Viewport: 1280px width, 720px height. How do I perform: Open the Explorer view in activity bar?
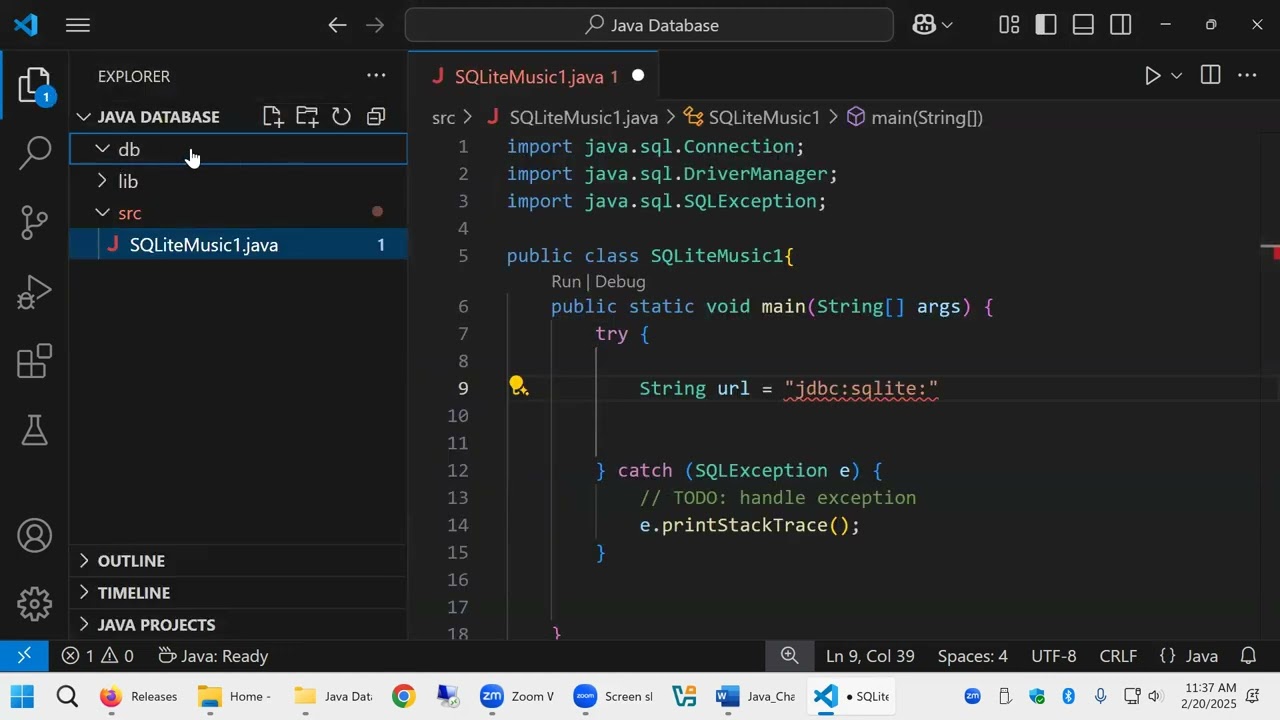(x=34, y=86)
